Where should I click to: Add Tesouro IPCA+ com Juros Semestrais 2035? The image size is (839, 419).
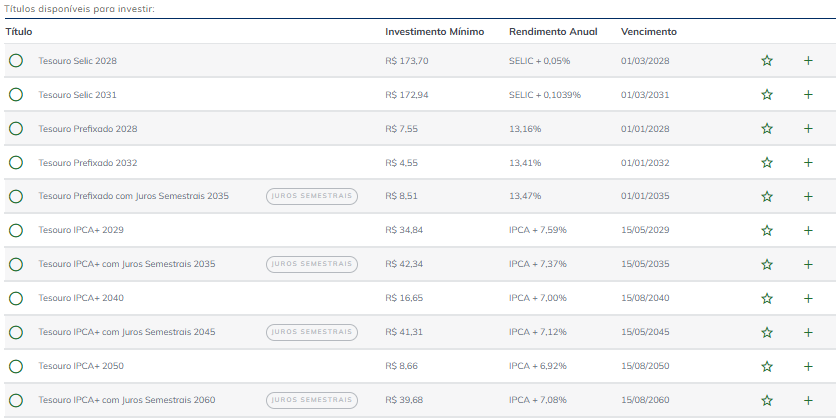coord(808,264)
